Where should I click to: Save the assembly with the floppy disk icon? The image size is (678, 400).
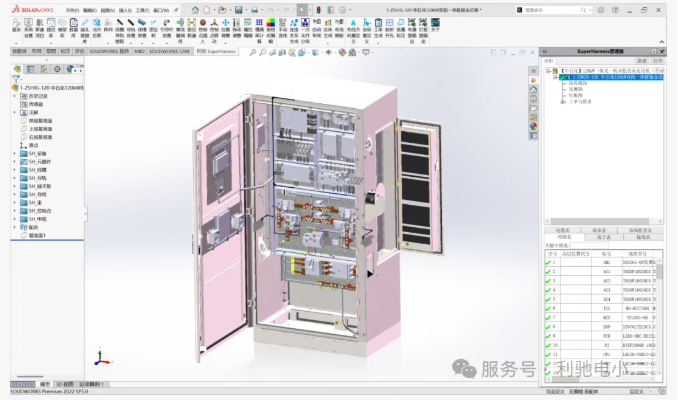click(238, 10)
